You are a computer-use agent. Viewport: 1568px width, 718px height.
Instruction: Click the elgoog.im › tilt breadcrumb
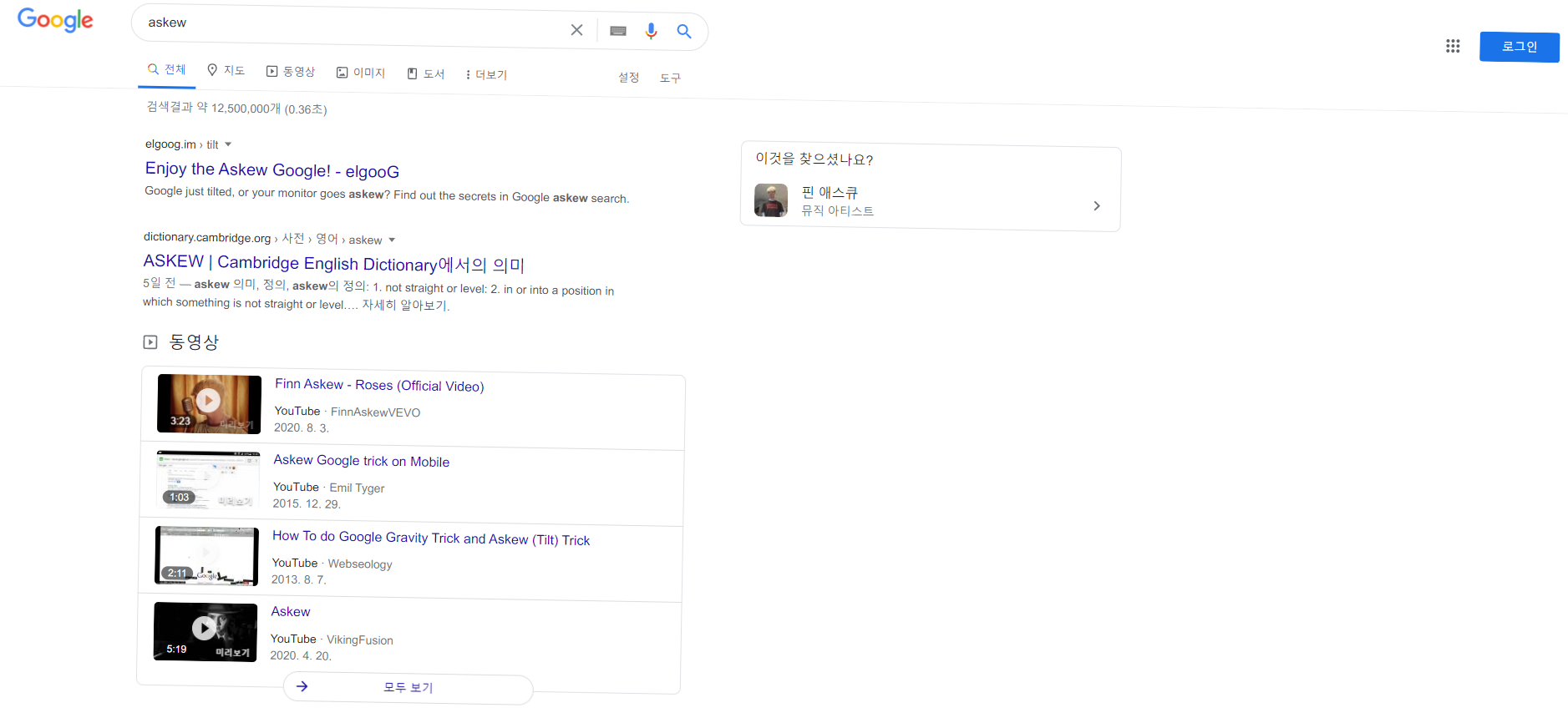point(181,144)
